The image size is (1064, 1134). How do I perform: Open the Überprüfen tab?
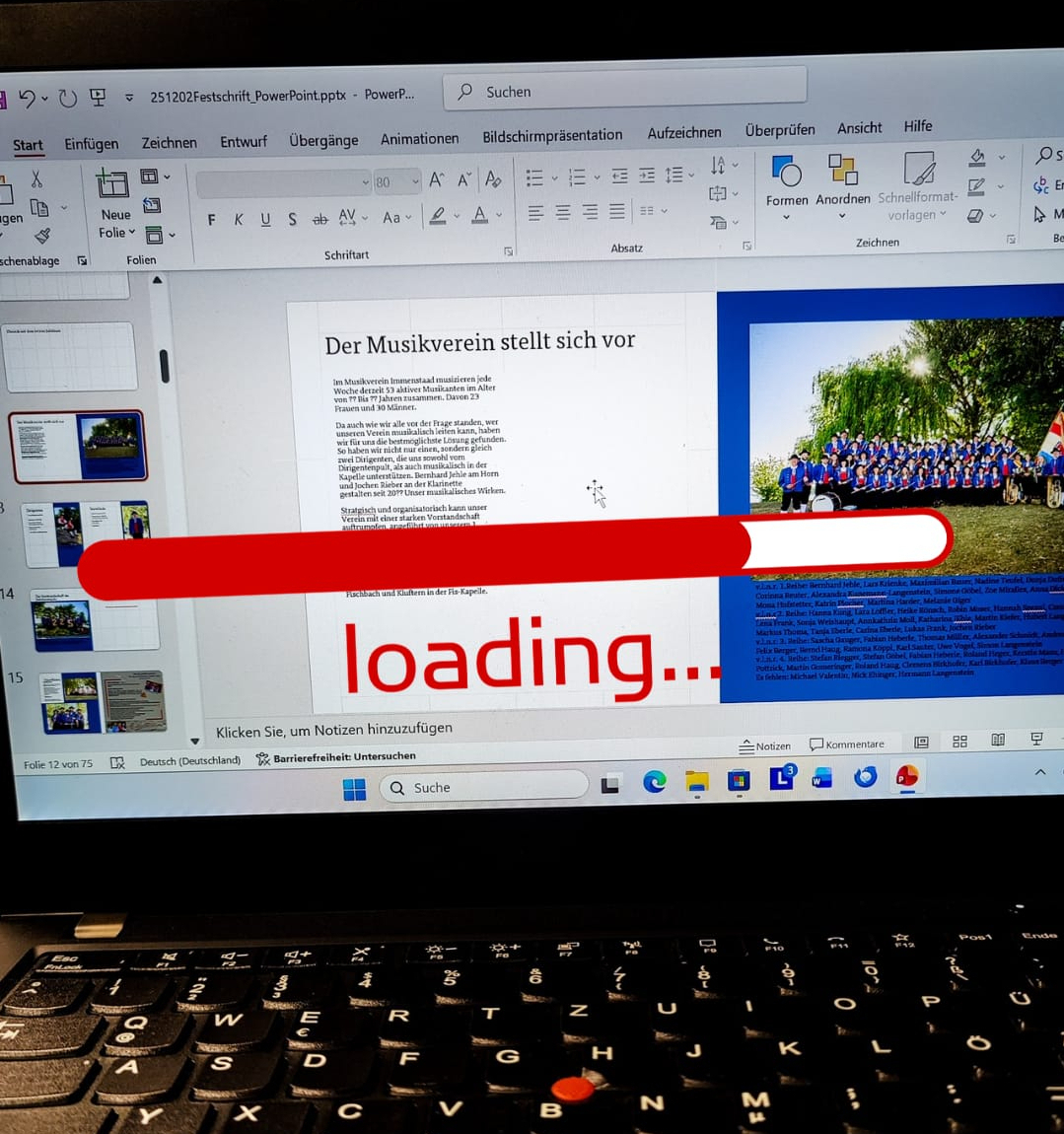pyautogui.click(x=780, y=130)
